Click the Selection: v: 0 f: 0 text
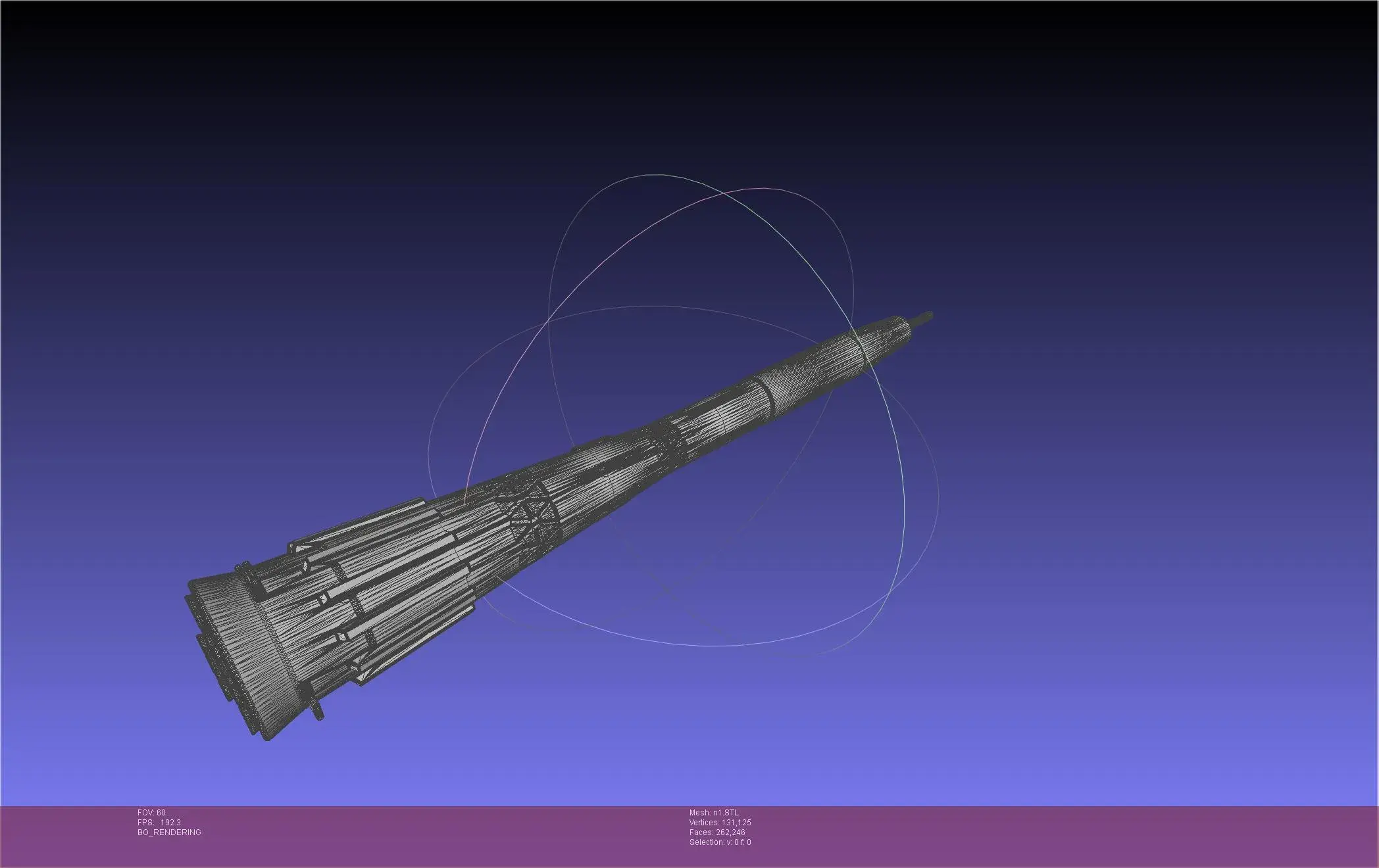The image size is (1379, 868). 720,842
